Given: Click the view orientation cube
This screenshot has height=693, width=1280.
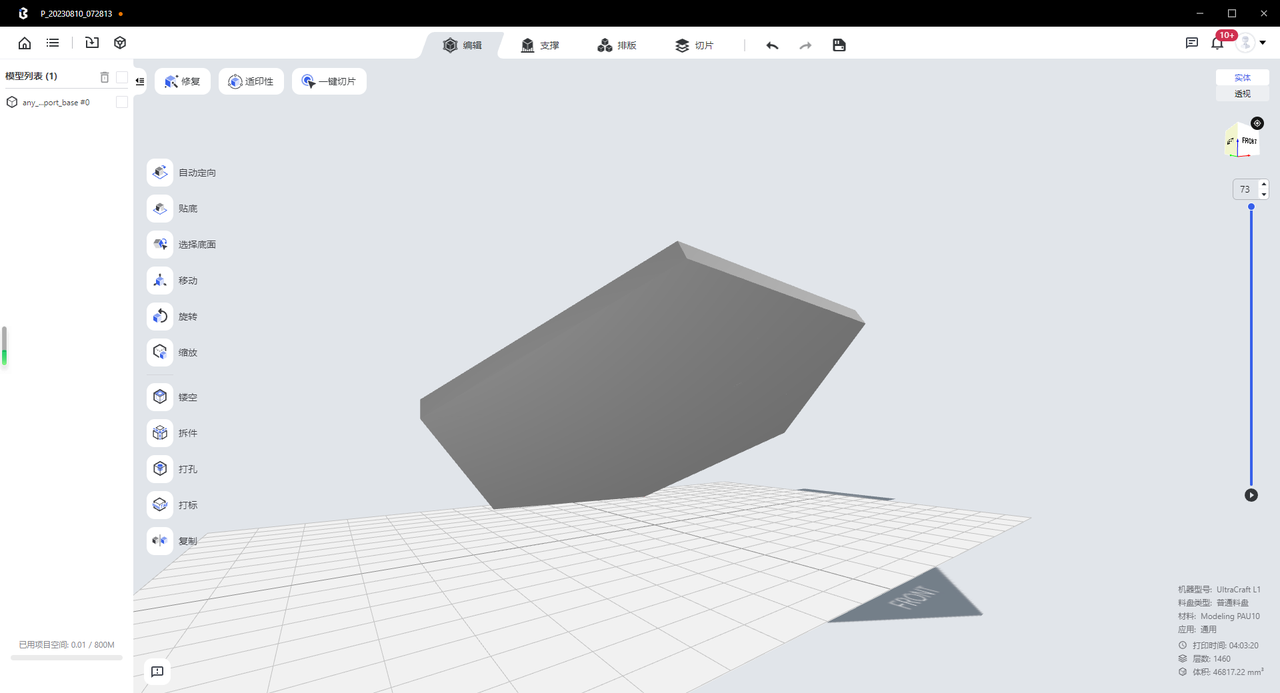Looking at the screenshot, I should (x=1241, y=141).
